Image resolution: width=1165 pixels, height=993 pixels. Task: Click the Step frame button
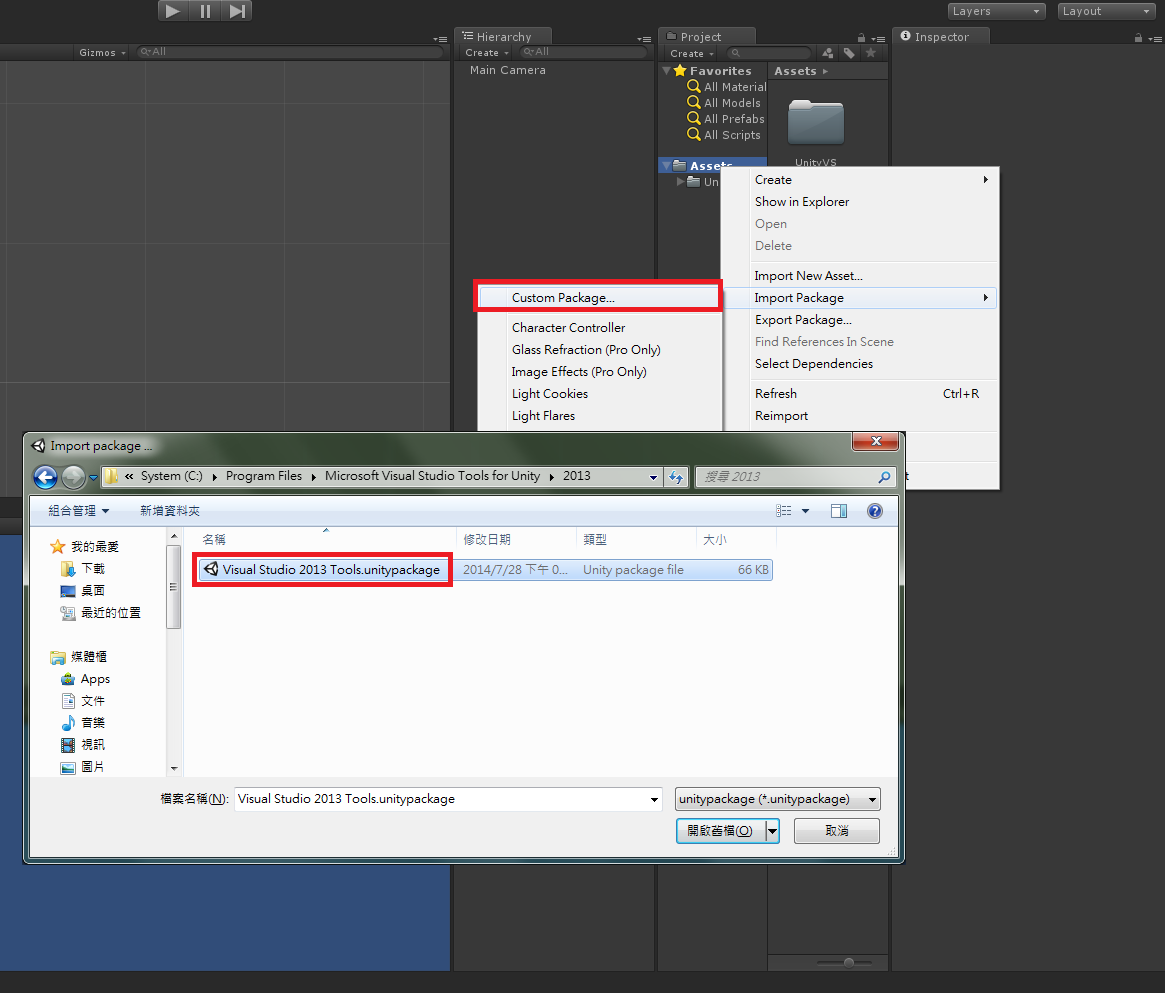237,11
